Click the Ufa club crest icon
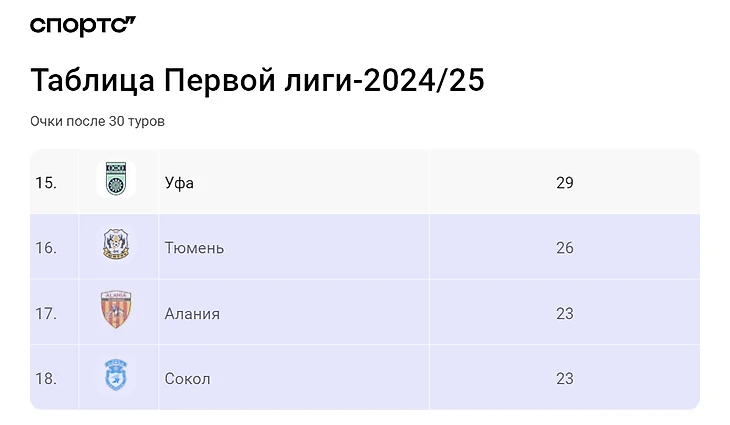The width and height of the screenshot is (730, 425). 116,180
